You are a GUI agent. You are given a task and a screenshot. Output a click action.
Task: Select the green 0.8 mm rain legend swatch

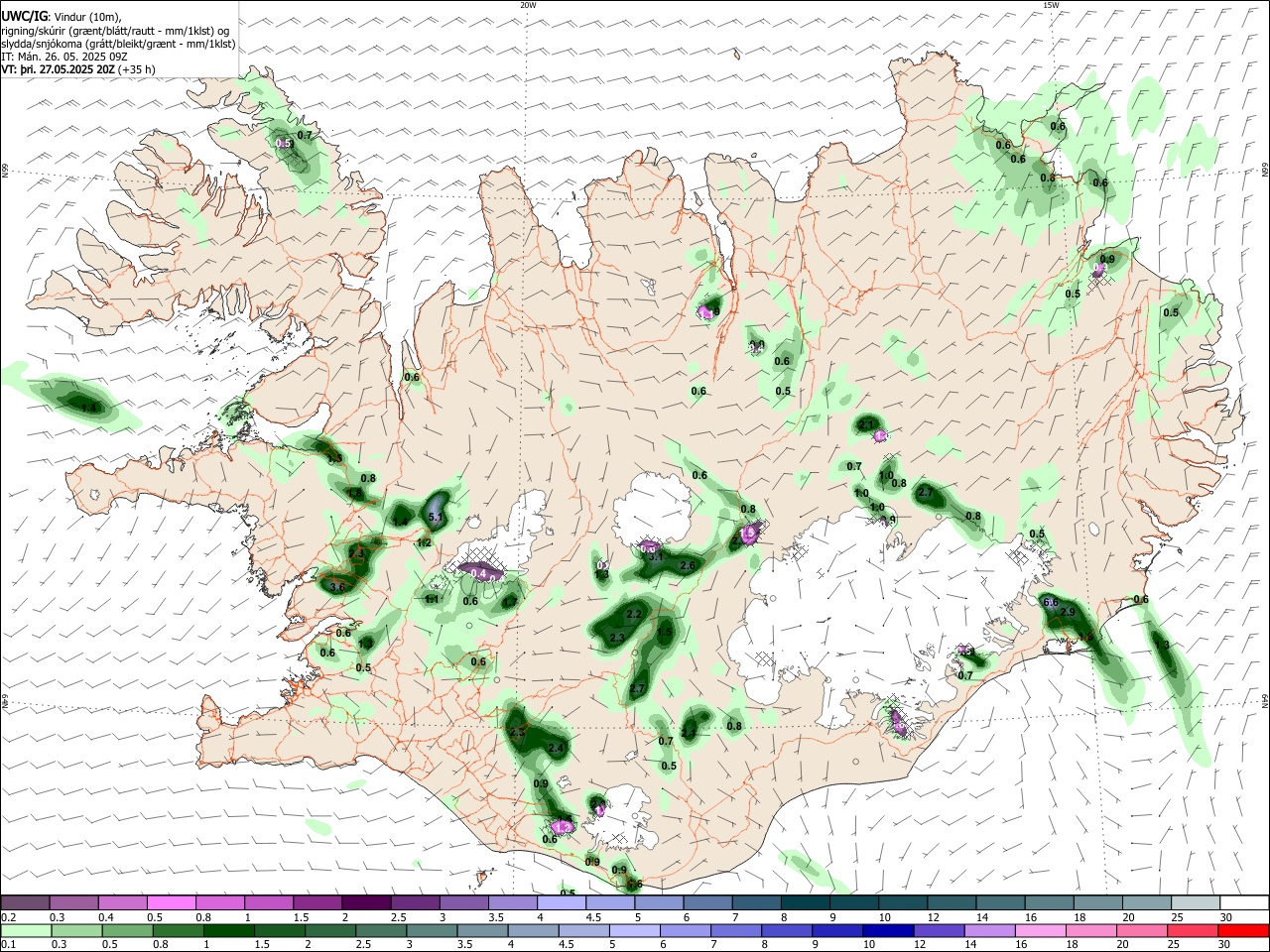coord(178,930)
